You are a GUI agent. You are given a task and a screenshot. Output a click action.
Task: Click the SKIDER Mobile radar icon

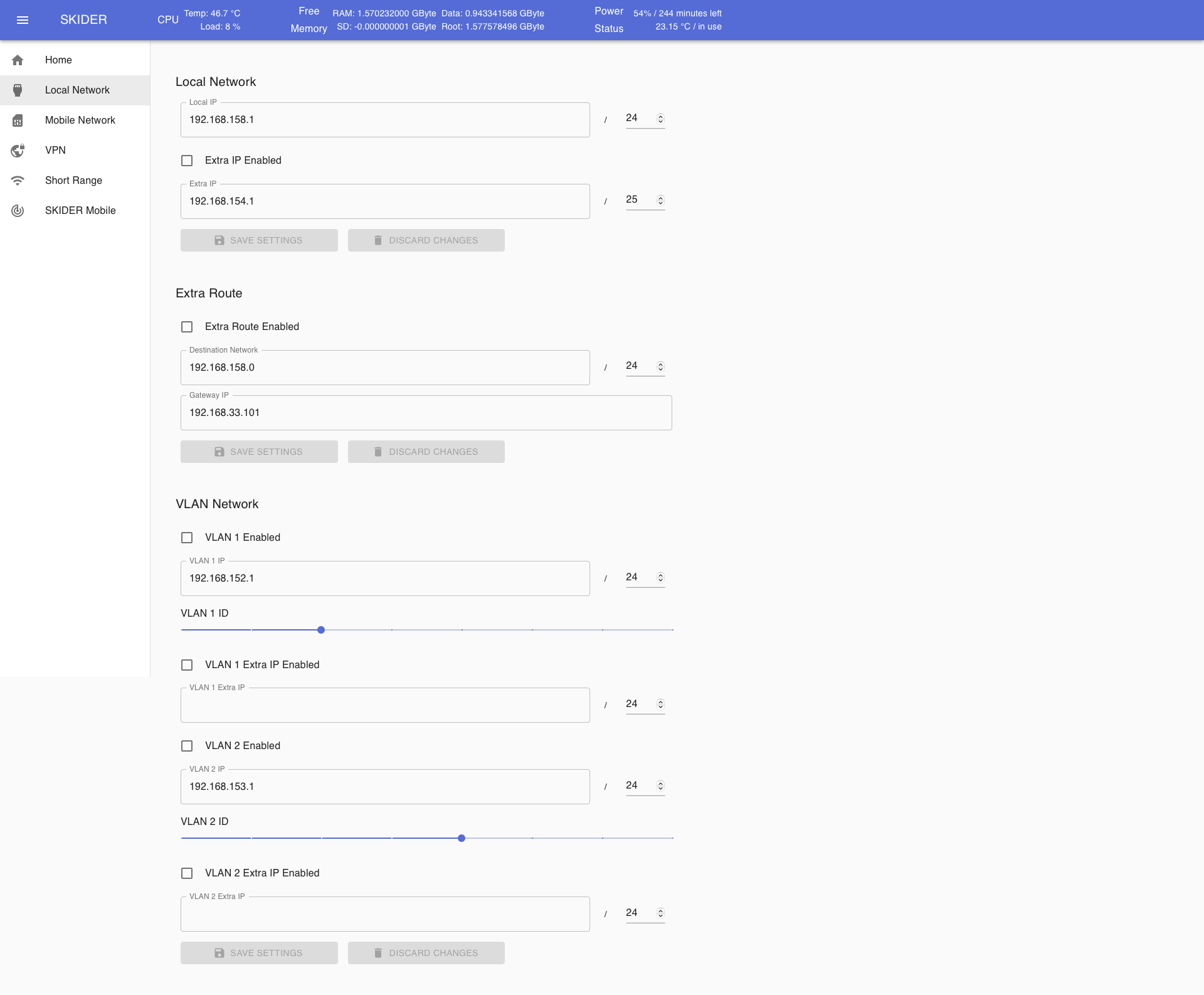point(18,211)
